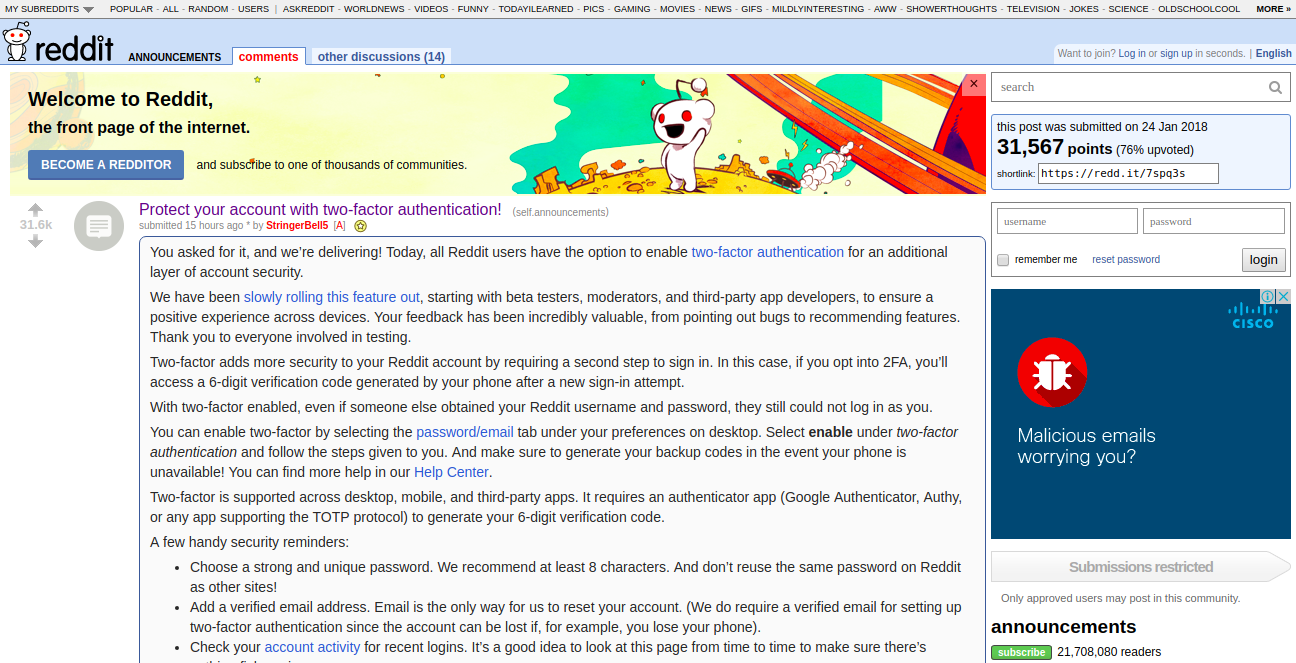Viewport: 1296px width, 663px height.
Task: Upvote the two-factor authentication post
Action: tap(36, 210)
